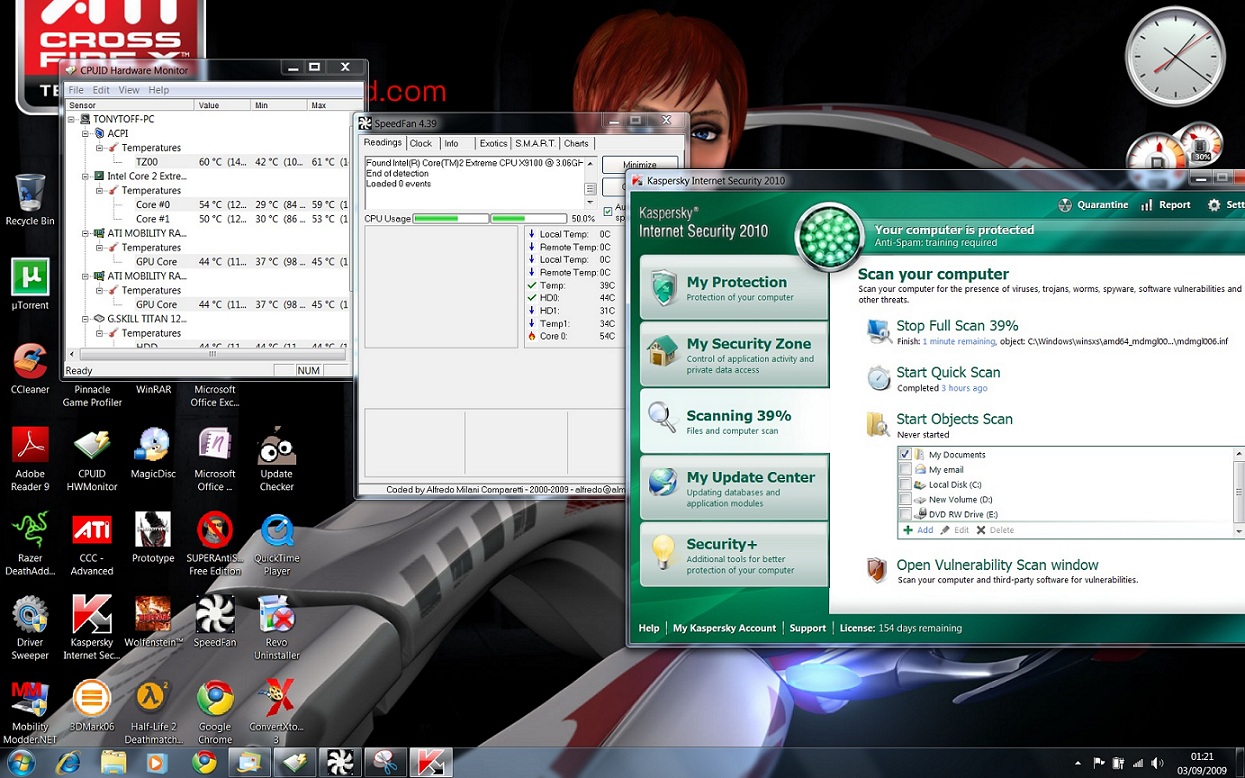1245x778 pixels.
Task: Select Half-Life 2 Deathmatch desktop icon
Action: (x=153, y=712)
